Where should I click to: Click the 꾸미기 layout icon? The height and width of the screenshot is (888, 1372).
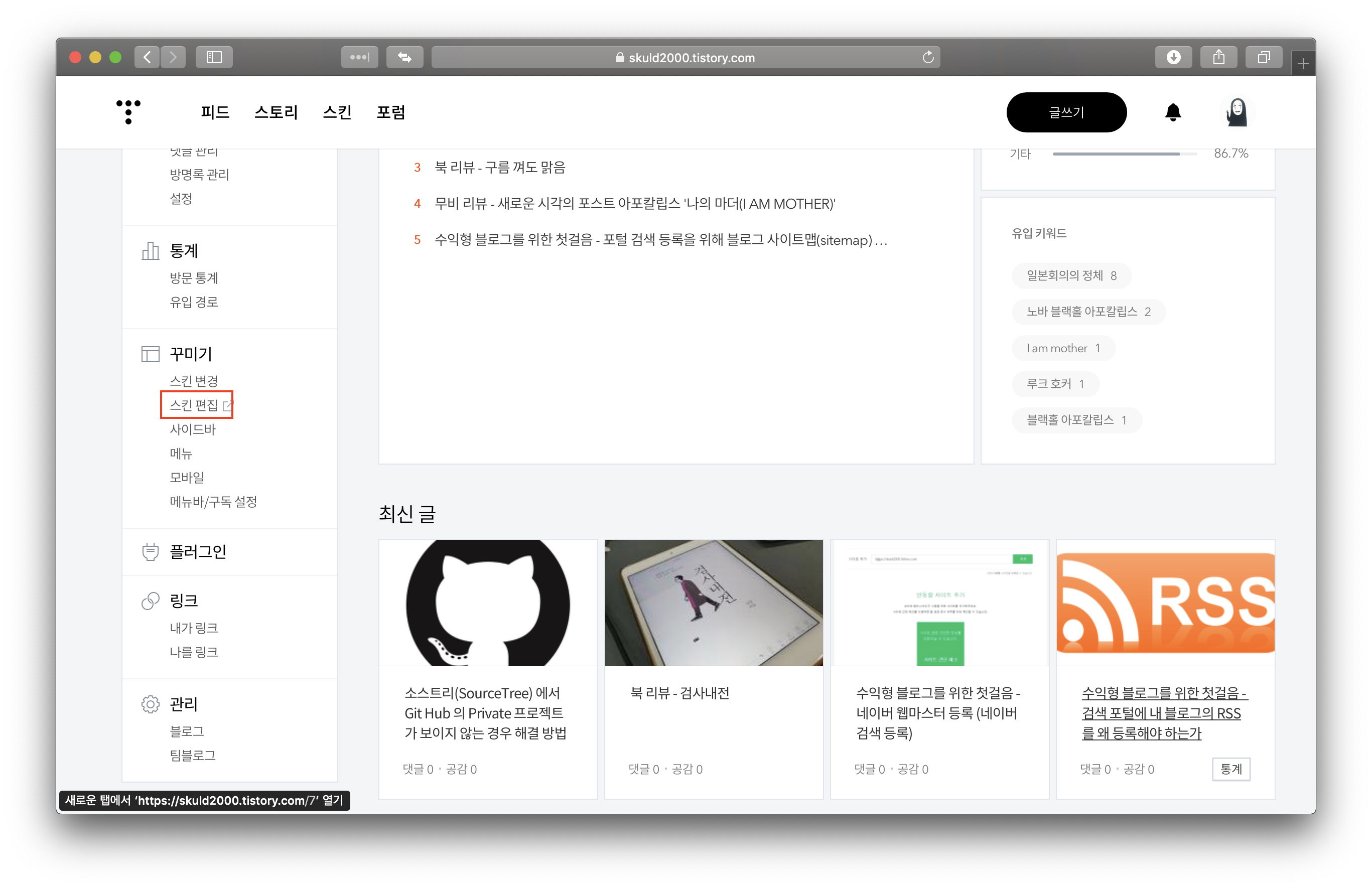(x=150, y=354)
